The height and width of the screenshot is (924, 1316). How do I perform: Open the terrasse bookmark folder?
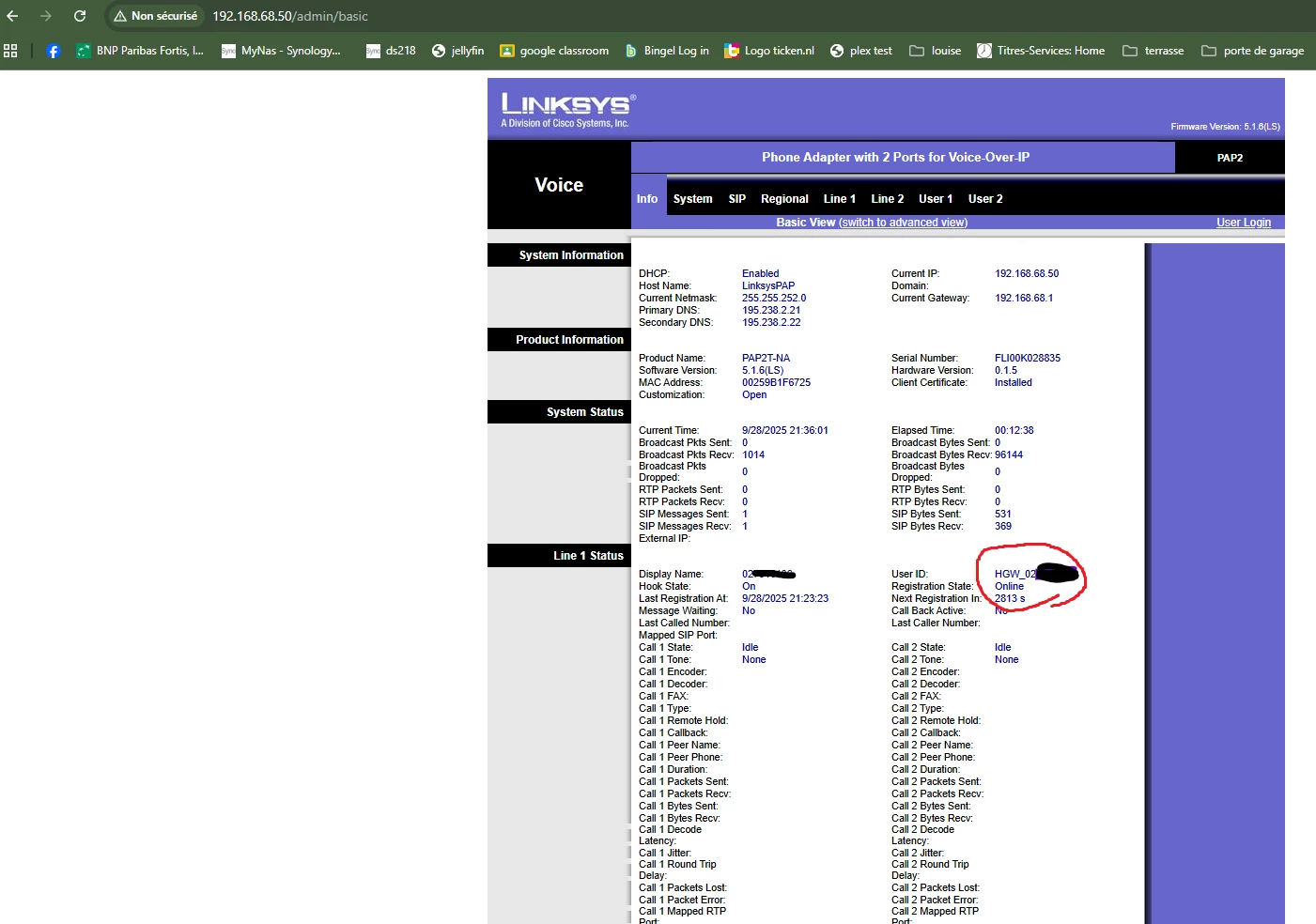click(x=1153, y=51)
